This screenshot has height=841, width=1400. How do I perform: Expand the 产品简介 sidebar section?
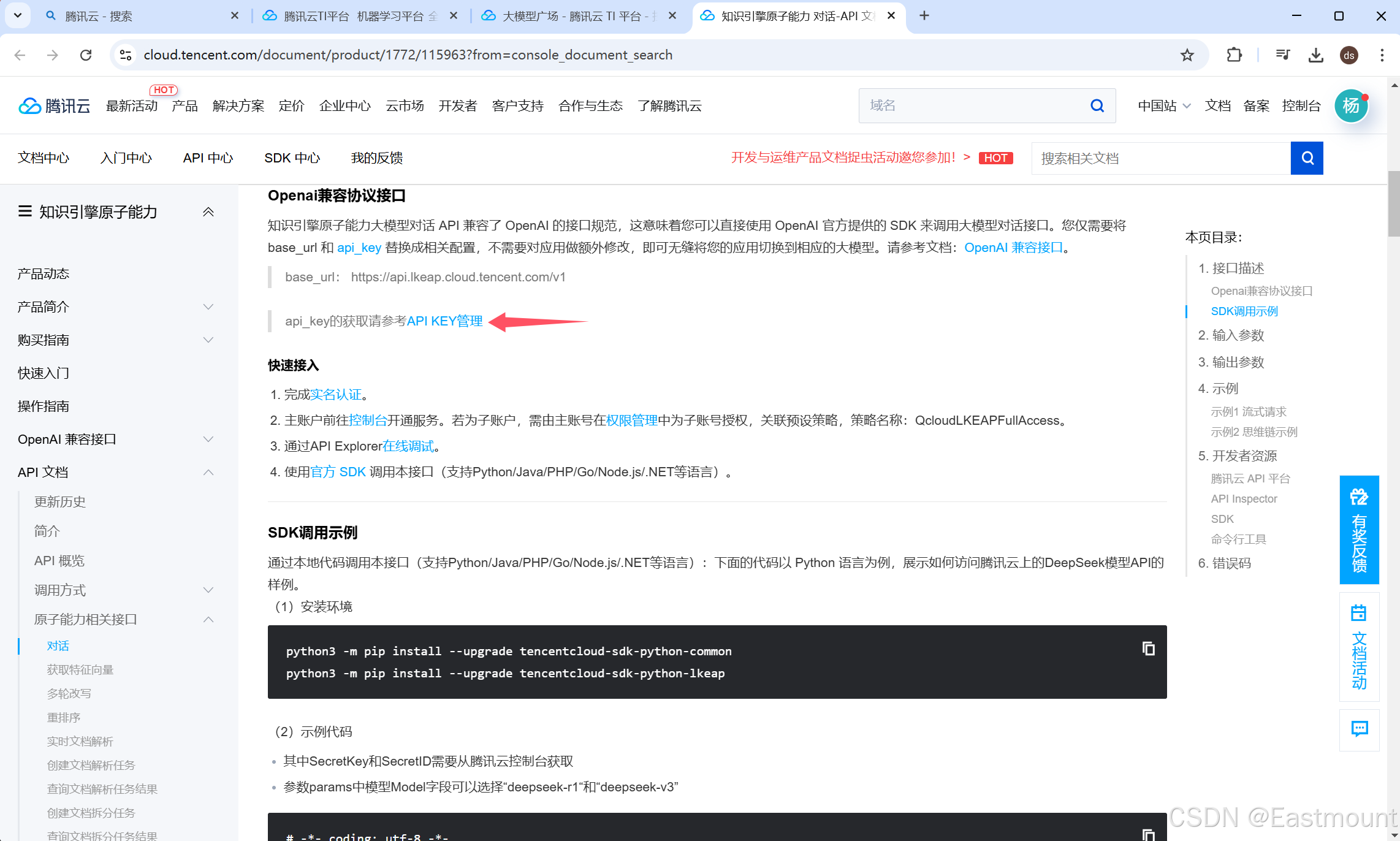[208, 307]
